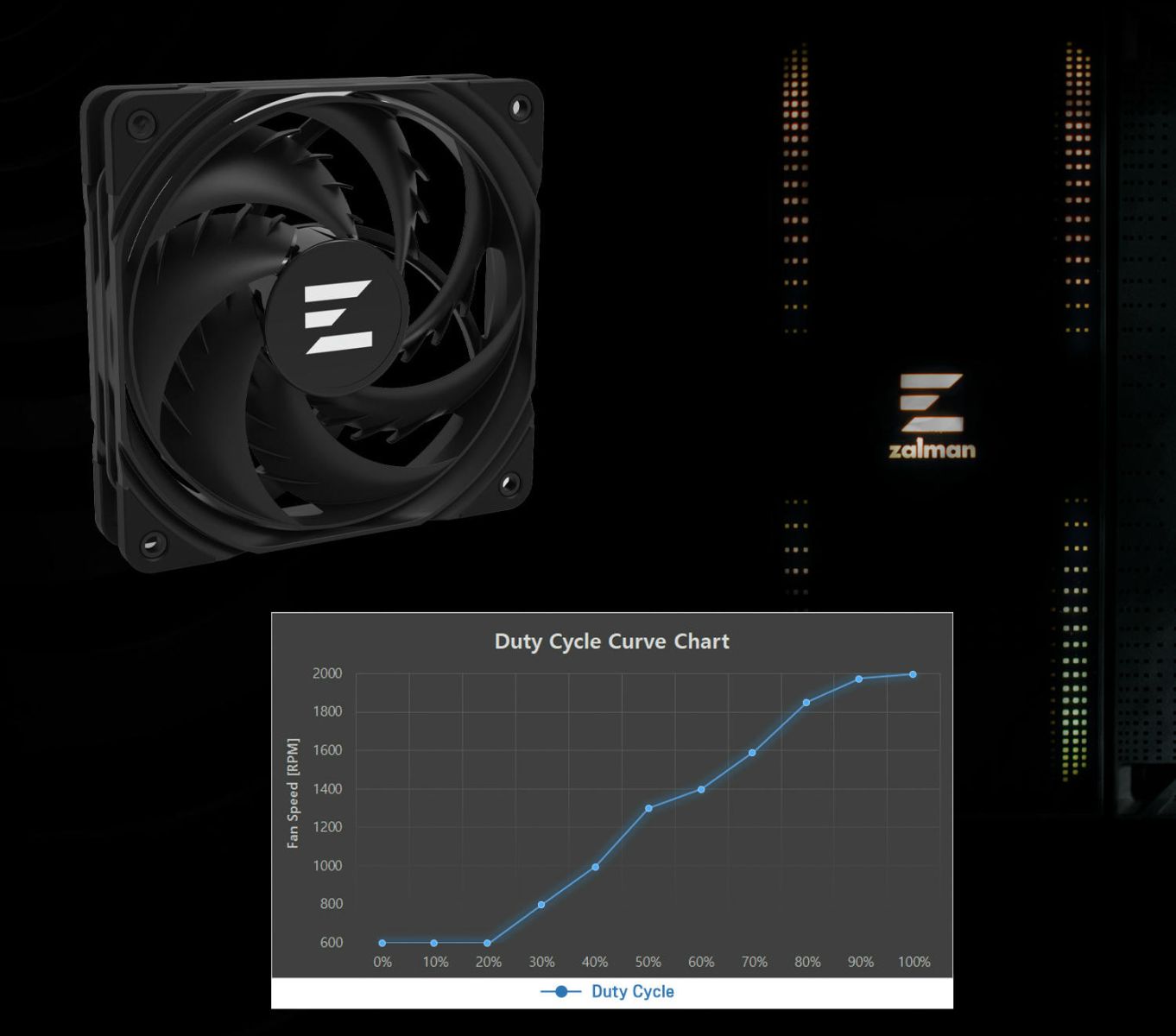This screenshot has width=1176, height=1036.
Task: Select the 100% data point on curve
Action: point(913,674)
